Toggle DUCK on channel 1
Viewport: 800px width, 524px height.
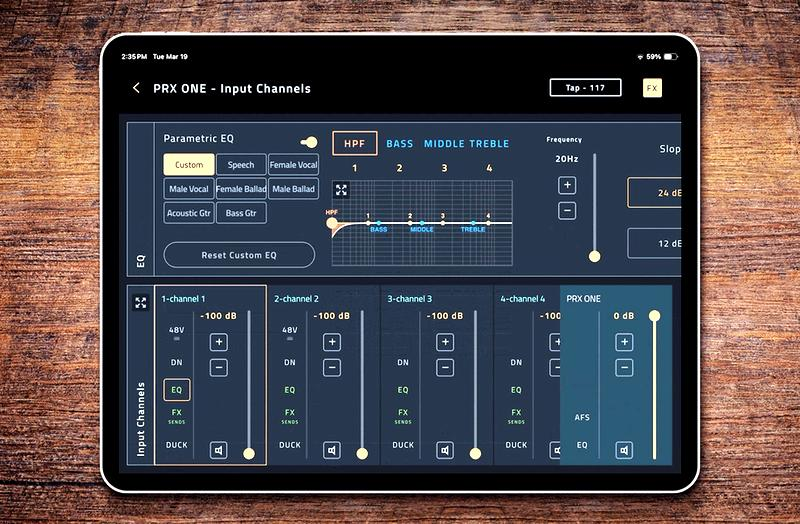click(177, 445)
